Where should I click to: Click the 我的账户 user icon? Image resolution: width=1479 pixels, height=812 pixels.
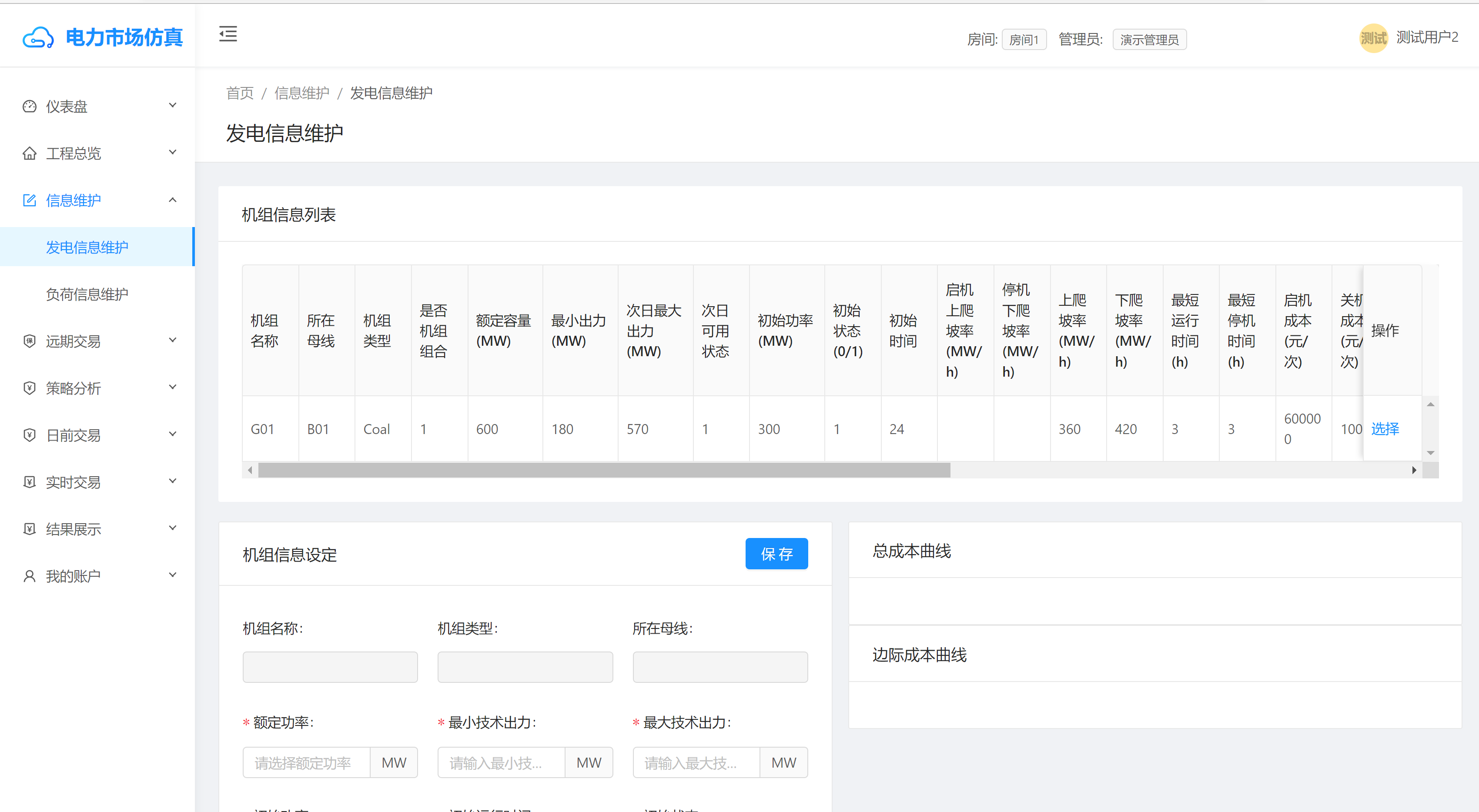click(29, 576)
